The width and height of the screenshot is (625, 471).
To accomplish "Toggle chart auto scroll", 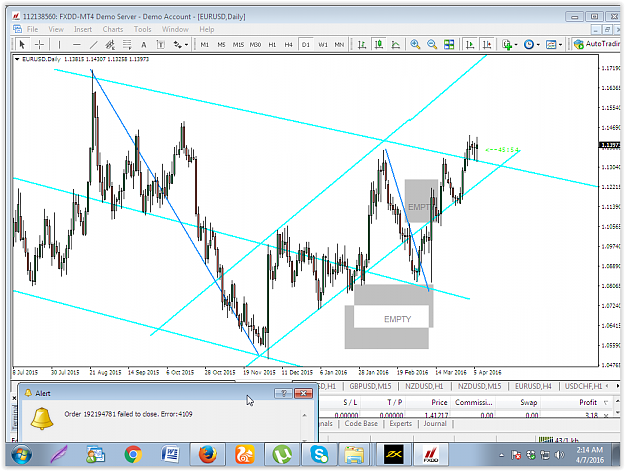I will (x=470, y=45).
